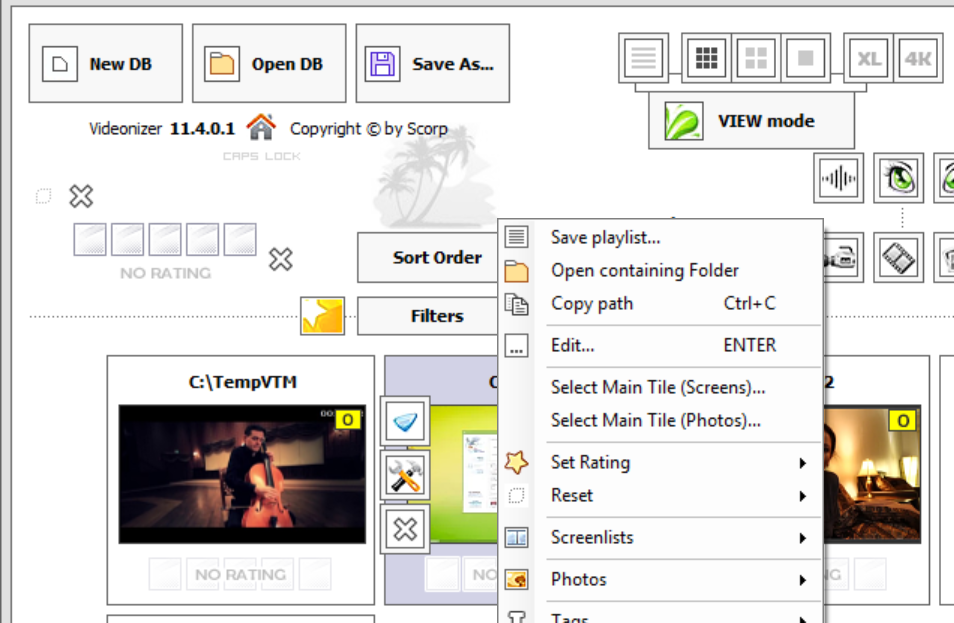Open the cello player video thumbnail
This screenshot has width=954, height=623.
click(x=240, y=474)
